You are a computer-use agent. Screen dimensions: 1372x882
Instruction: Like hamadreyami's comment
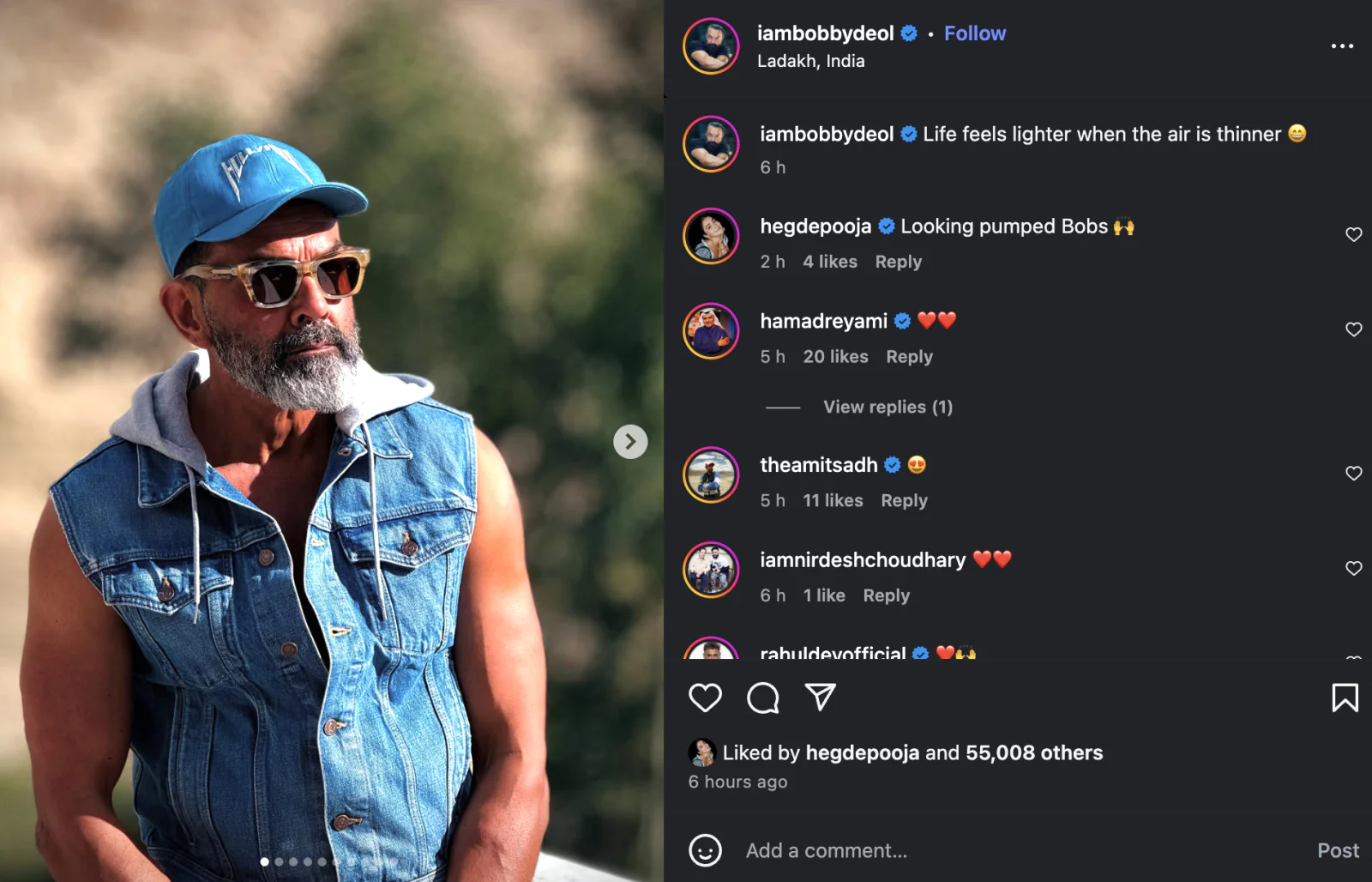pyautogui.click(x=1353, y=329)
